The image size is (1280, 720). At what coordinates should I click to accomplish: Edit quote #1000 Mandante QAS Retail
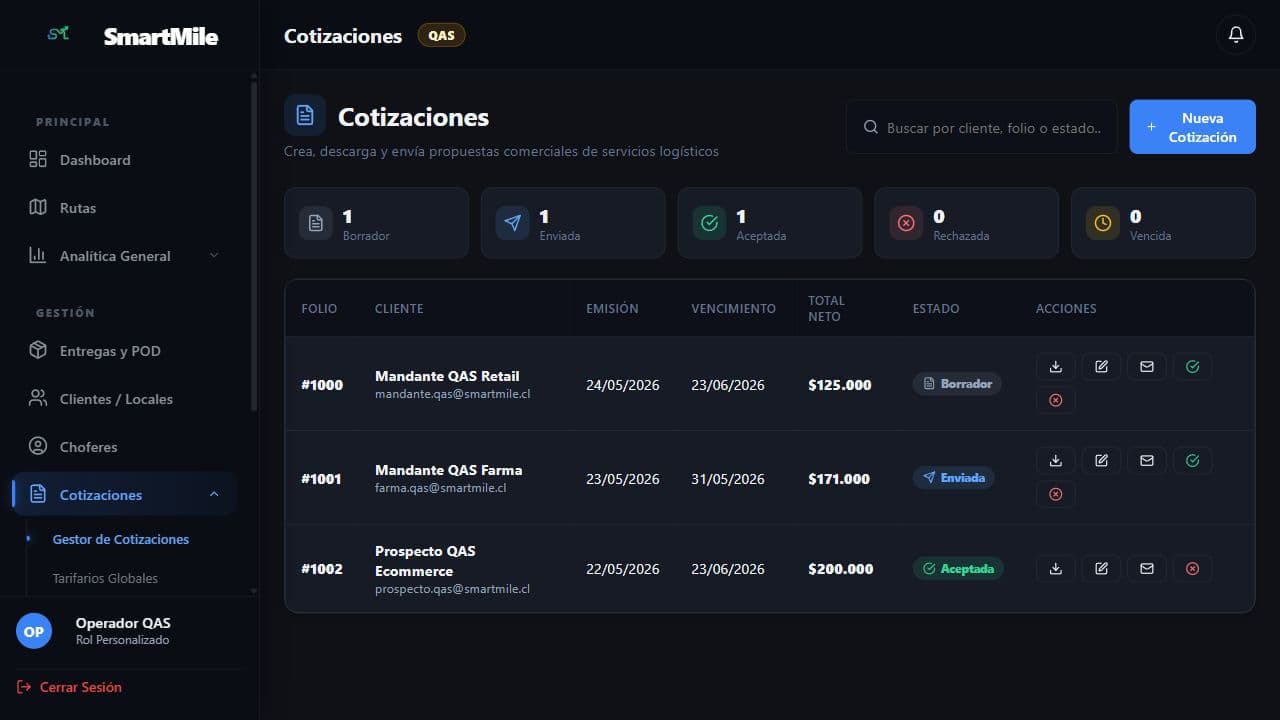tap(1101, 367)
